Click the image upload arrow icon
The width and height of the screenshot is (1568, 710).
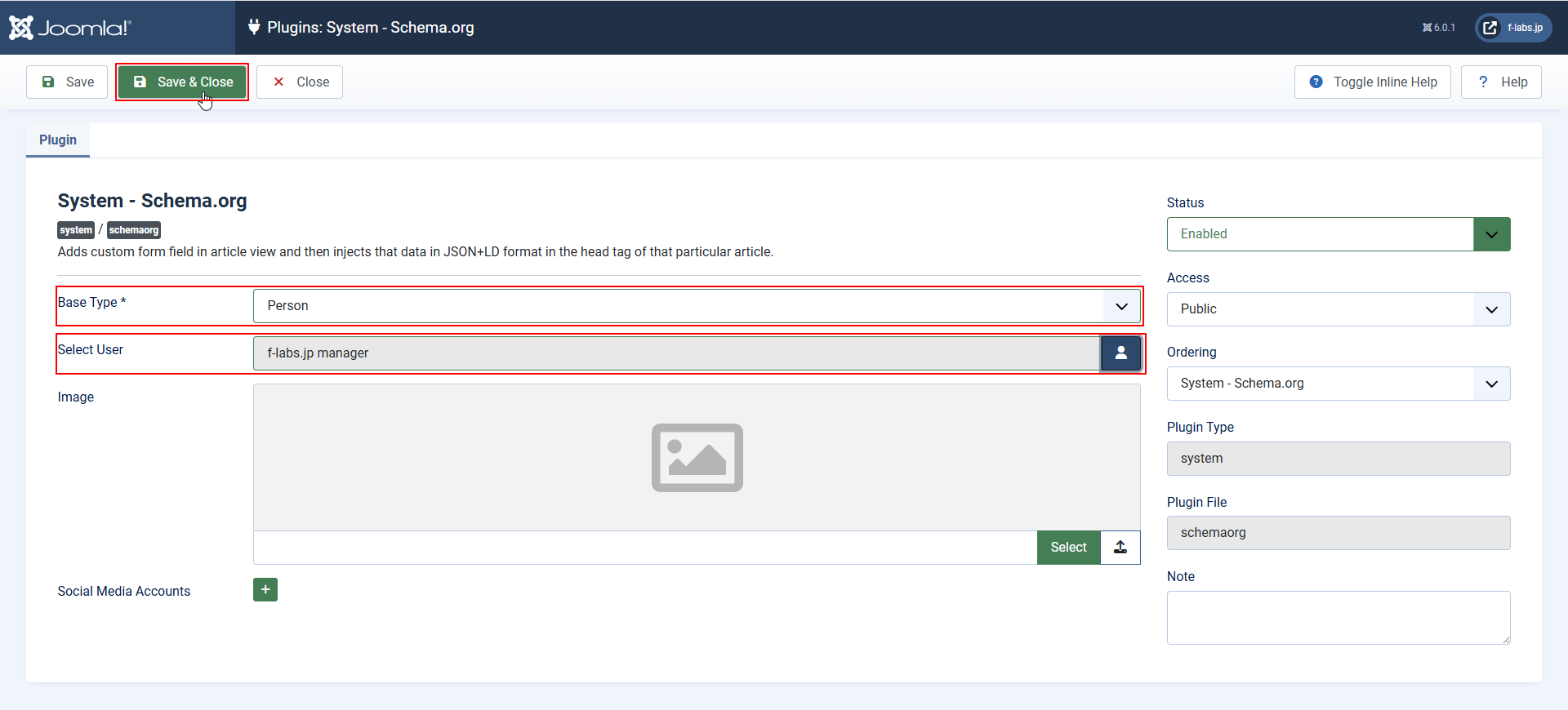(x=1120, y=548)
